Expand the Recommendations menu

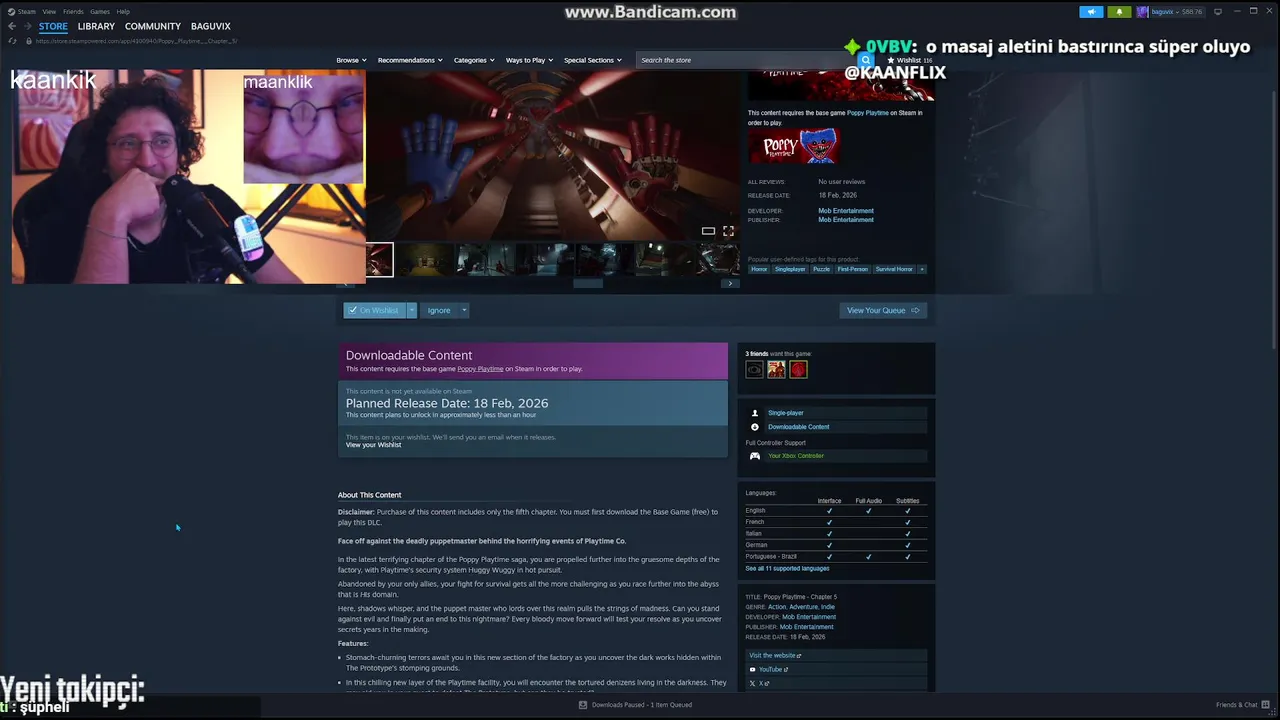click(x=410, y=60)
